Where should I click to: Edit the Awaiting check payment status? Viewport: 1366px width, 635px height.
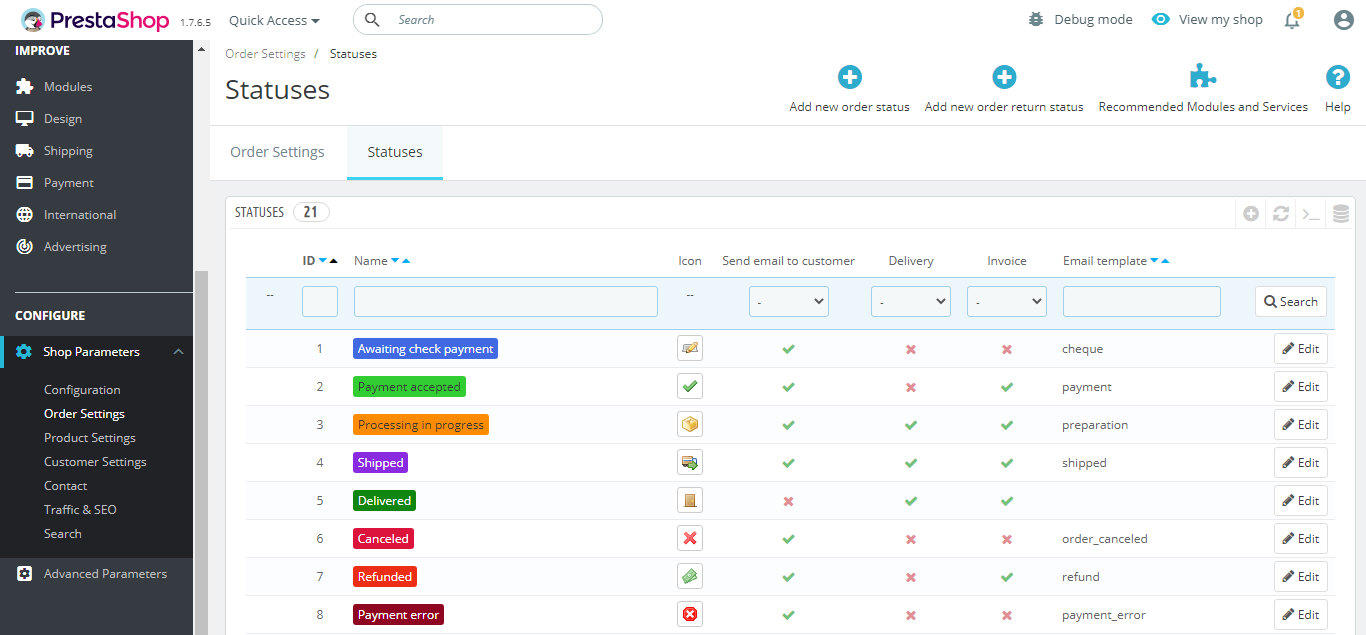pyautogui.click(x=1301, y=349)
